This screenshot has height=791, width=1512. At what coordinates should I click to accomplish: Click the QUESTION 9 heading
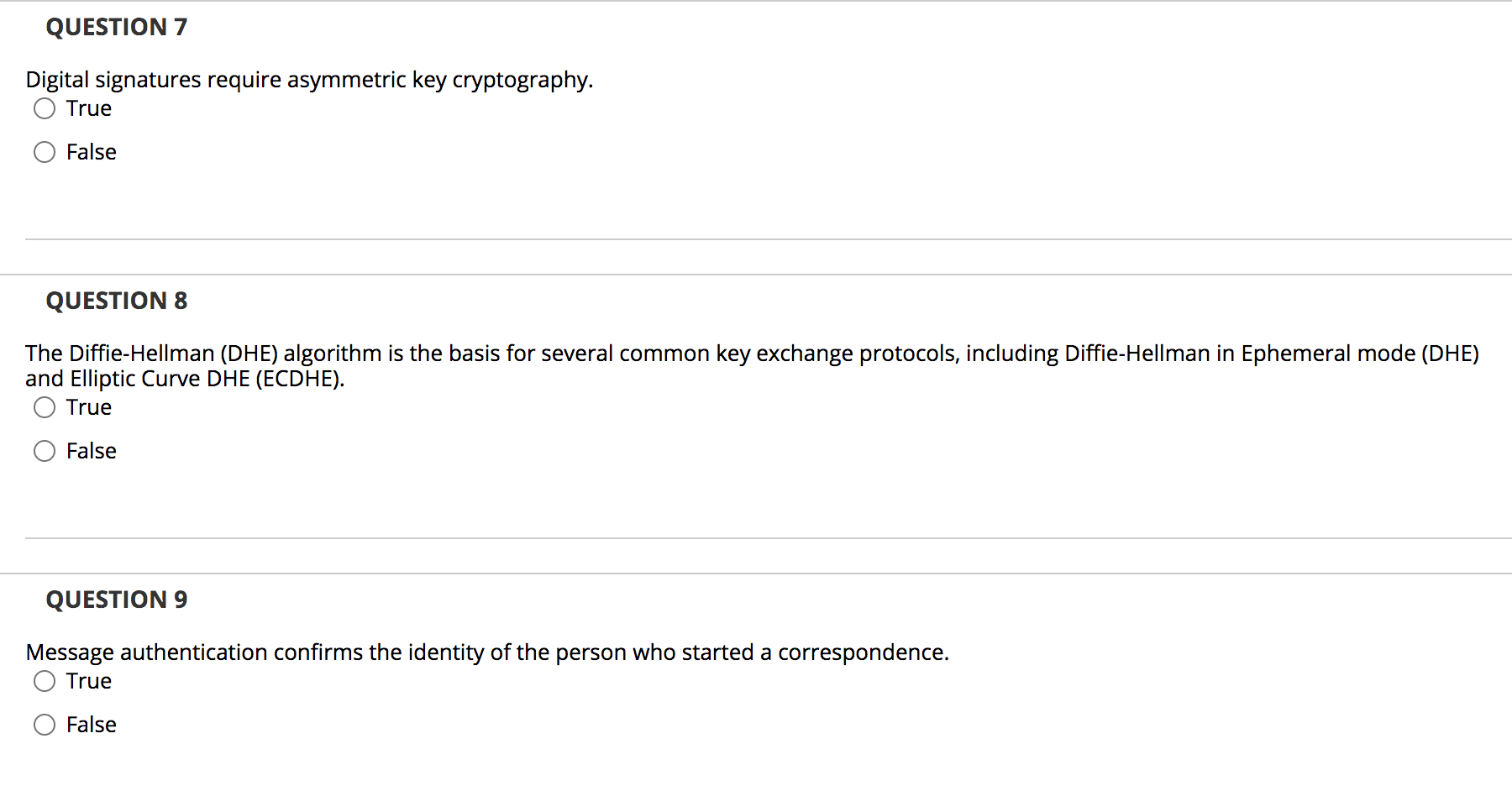pos(117,600)
